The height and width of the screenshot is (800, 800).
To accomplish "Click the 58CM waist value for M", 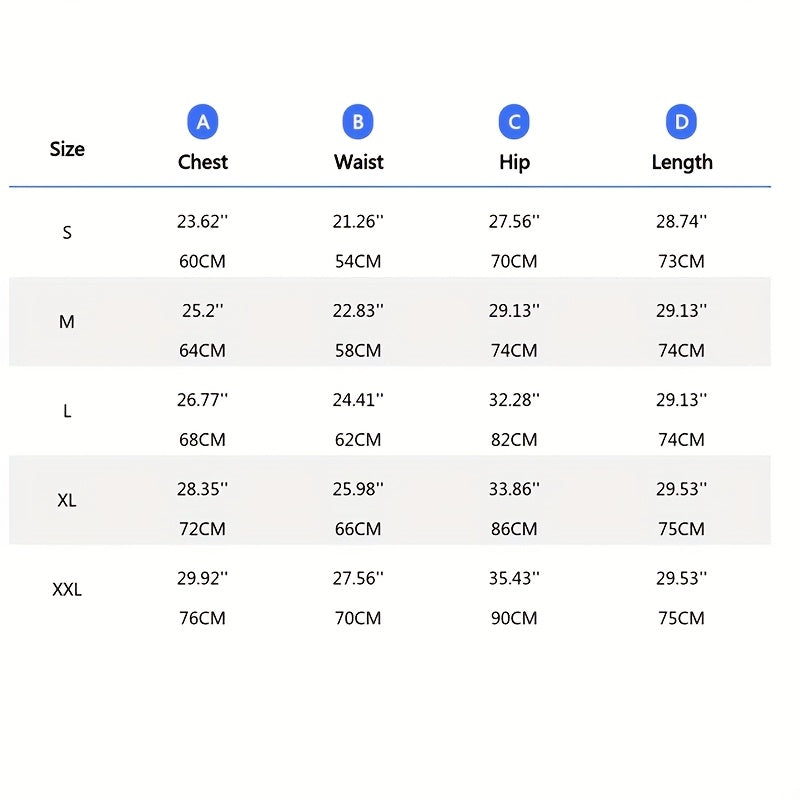I will coord(358,350).
